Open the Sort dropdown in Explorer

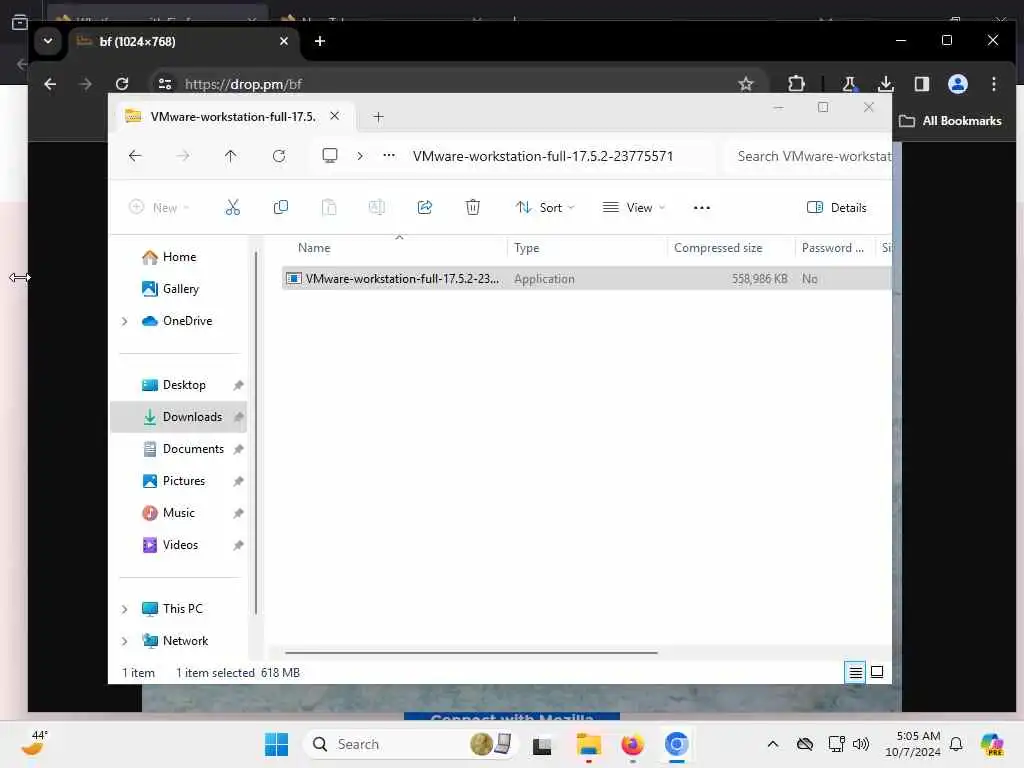(x=545, y=208)
